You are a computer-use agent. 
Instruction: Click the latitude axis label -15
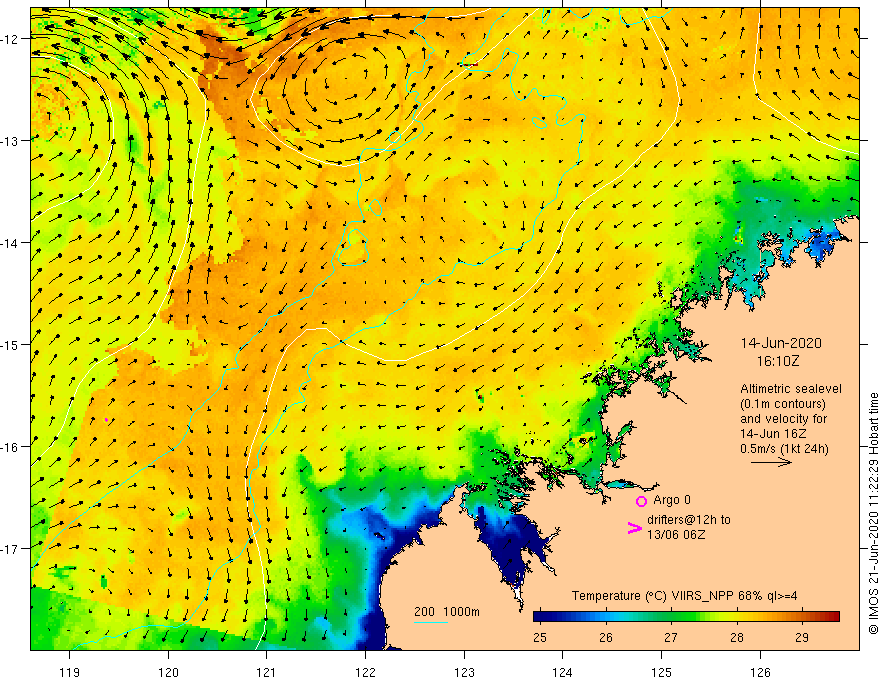coord(12,344)
